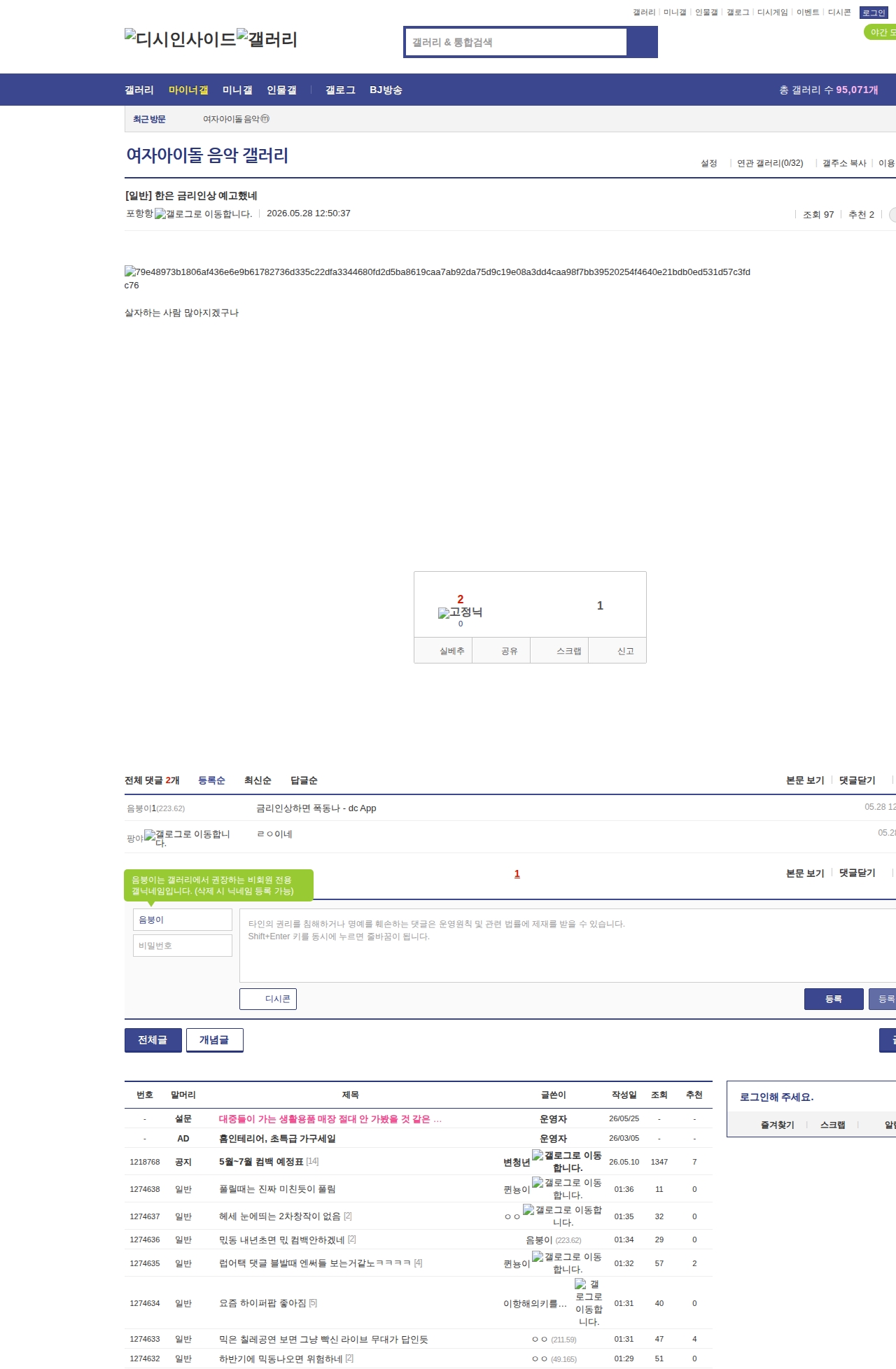
Task: Click 공유 below the vote box
Action: [501, 650]
